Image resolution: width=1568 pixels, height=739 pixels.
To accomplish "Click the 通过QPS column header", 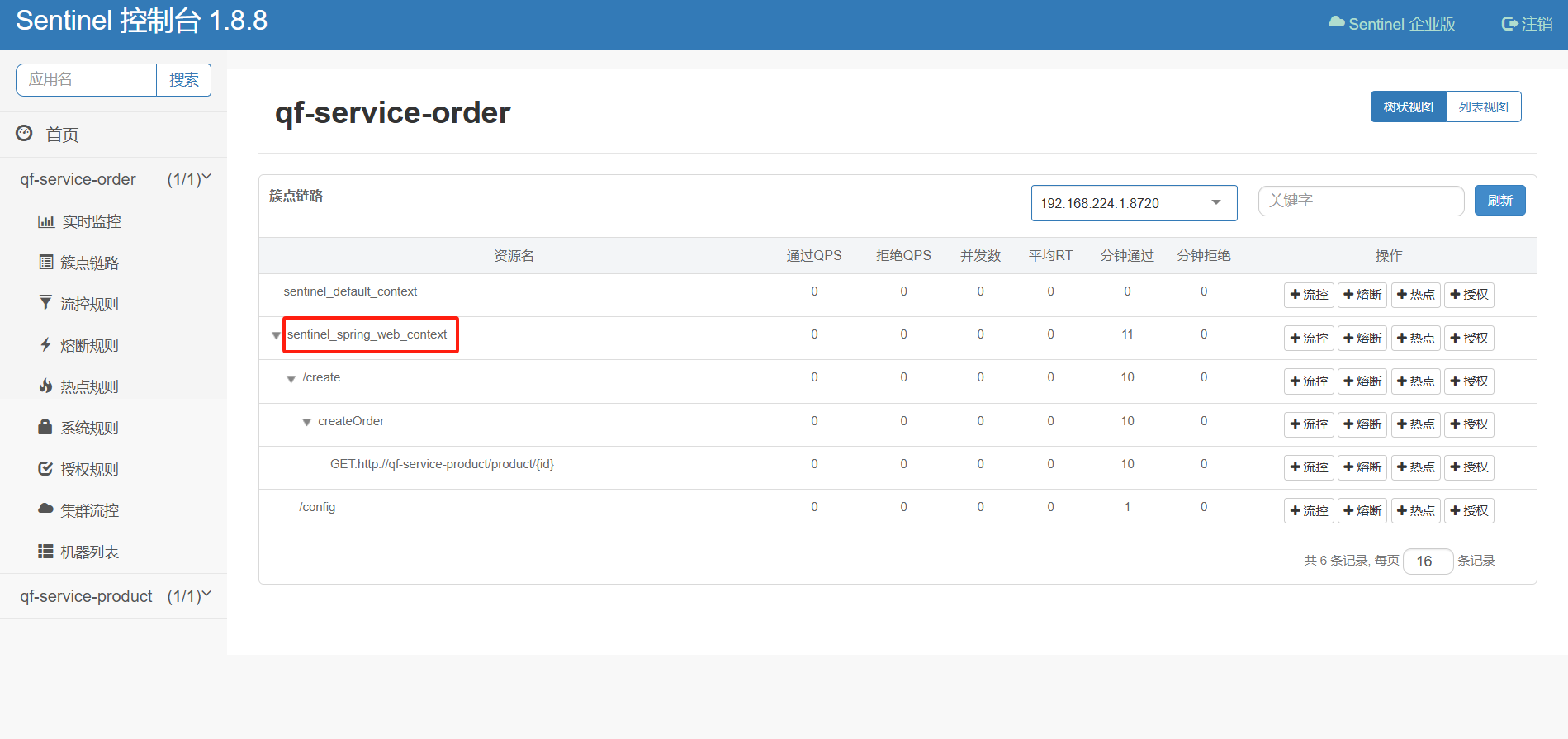I will click(814, 256).
